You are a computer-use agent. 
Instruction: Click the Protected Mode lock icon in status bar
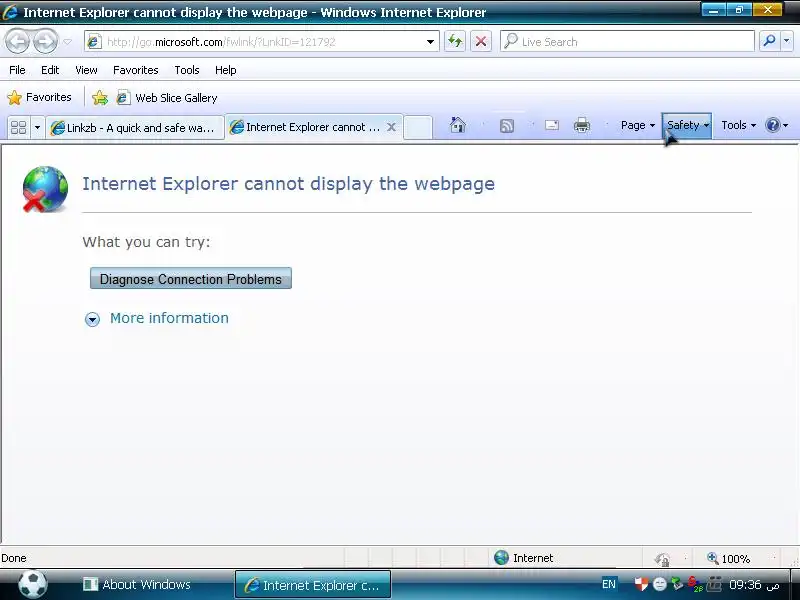click(662, 559)
